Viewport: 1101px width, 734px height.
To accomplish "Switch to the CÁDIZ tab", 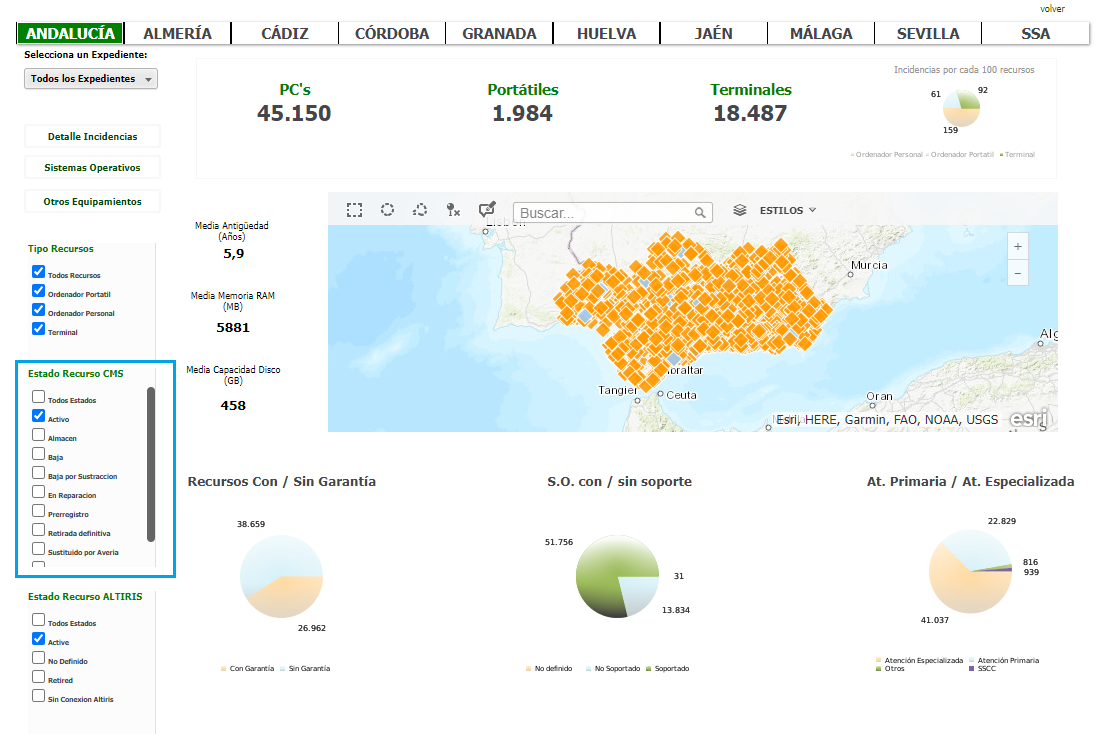I will point(284,33).
